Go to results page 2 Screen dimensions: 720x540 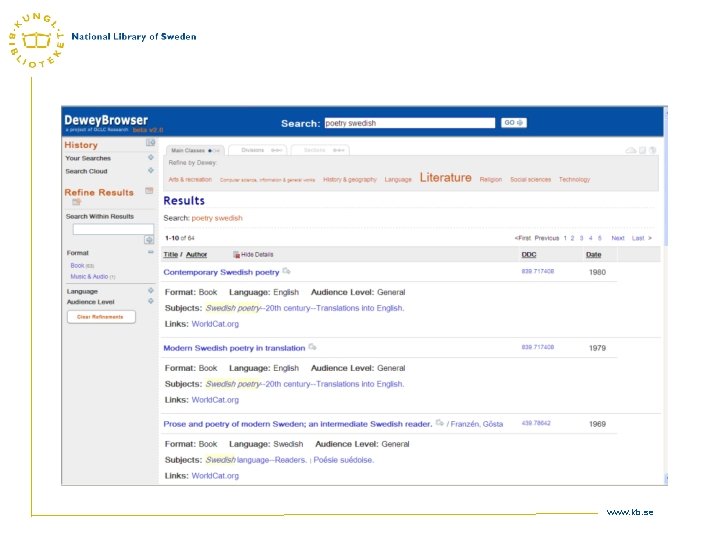(x=572, y=238)
